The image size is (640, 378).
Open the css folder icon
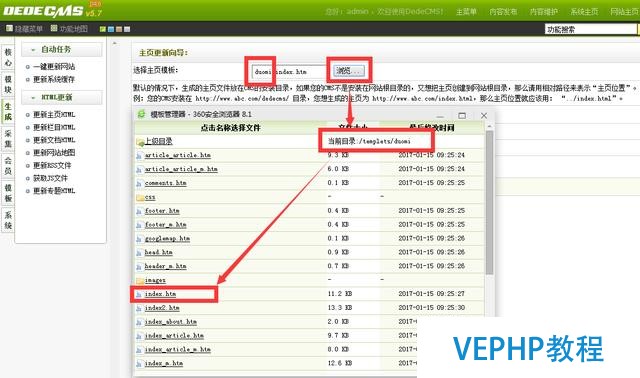click(x=140, y=198)
